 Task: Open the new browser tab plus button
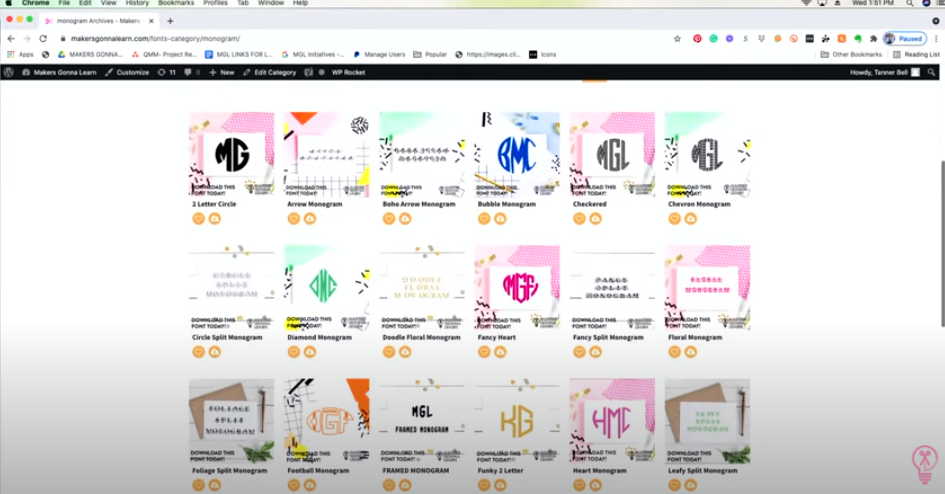(170, 21)
